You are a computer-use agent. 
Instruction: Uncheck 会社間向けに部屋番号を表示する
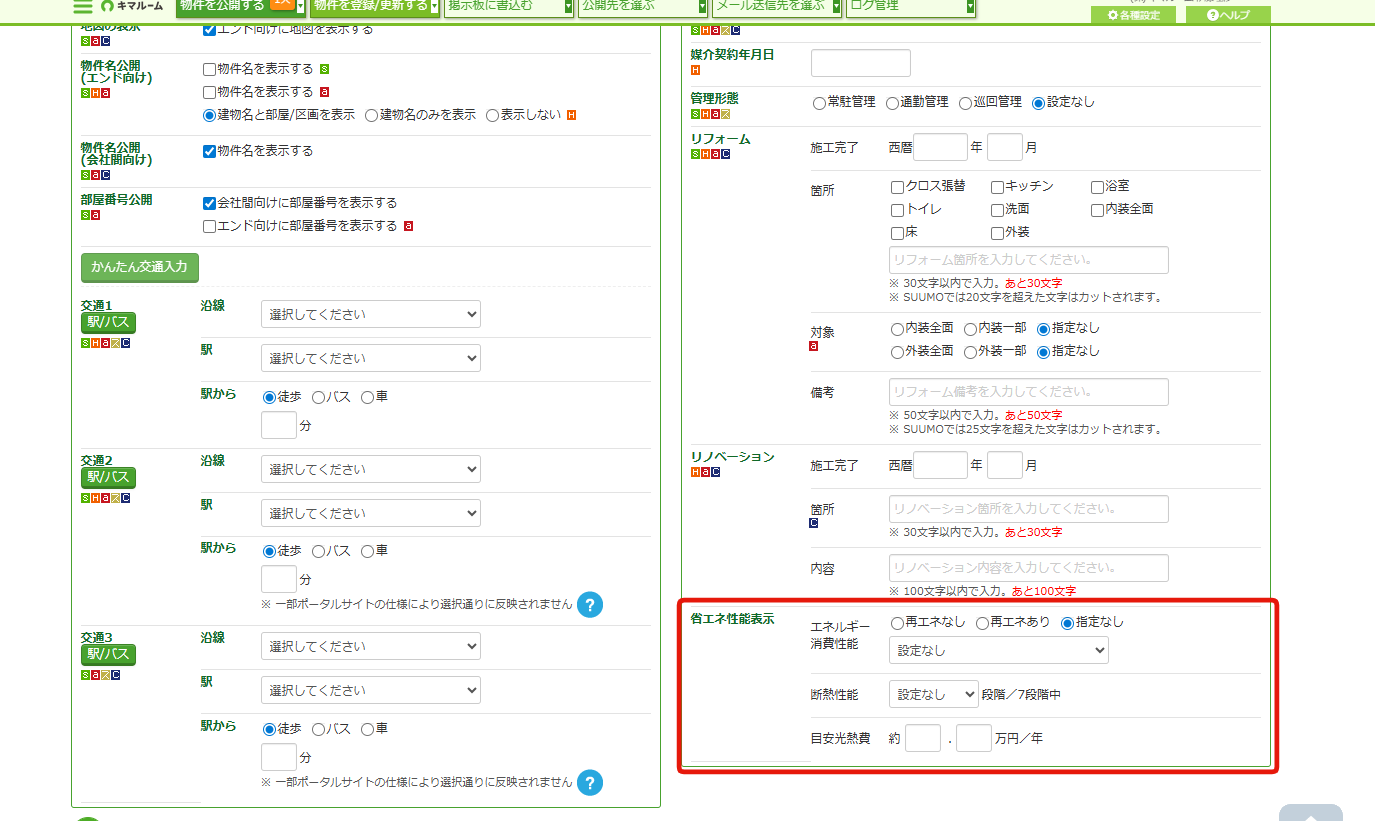pos(209,203)
